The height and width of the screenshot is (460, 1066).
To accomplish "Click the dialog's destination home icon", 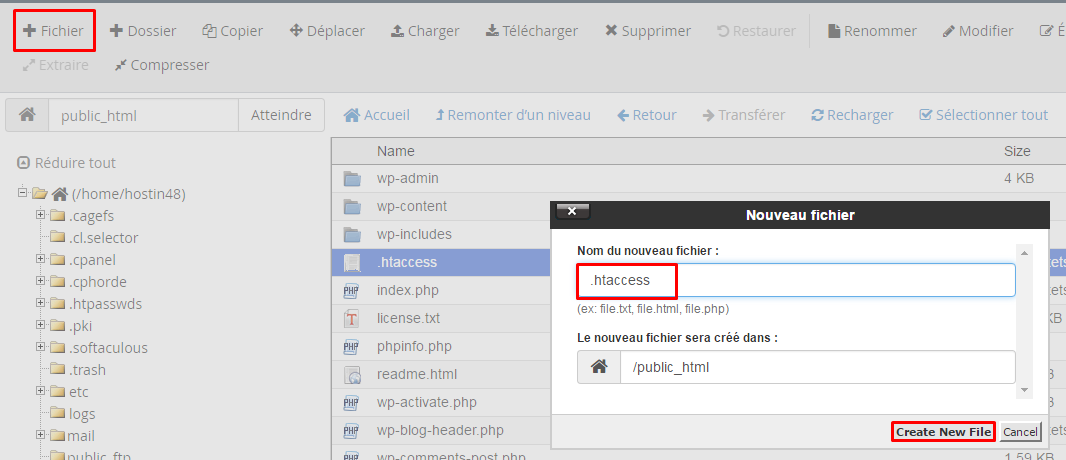I will pos(599,367).
